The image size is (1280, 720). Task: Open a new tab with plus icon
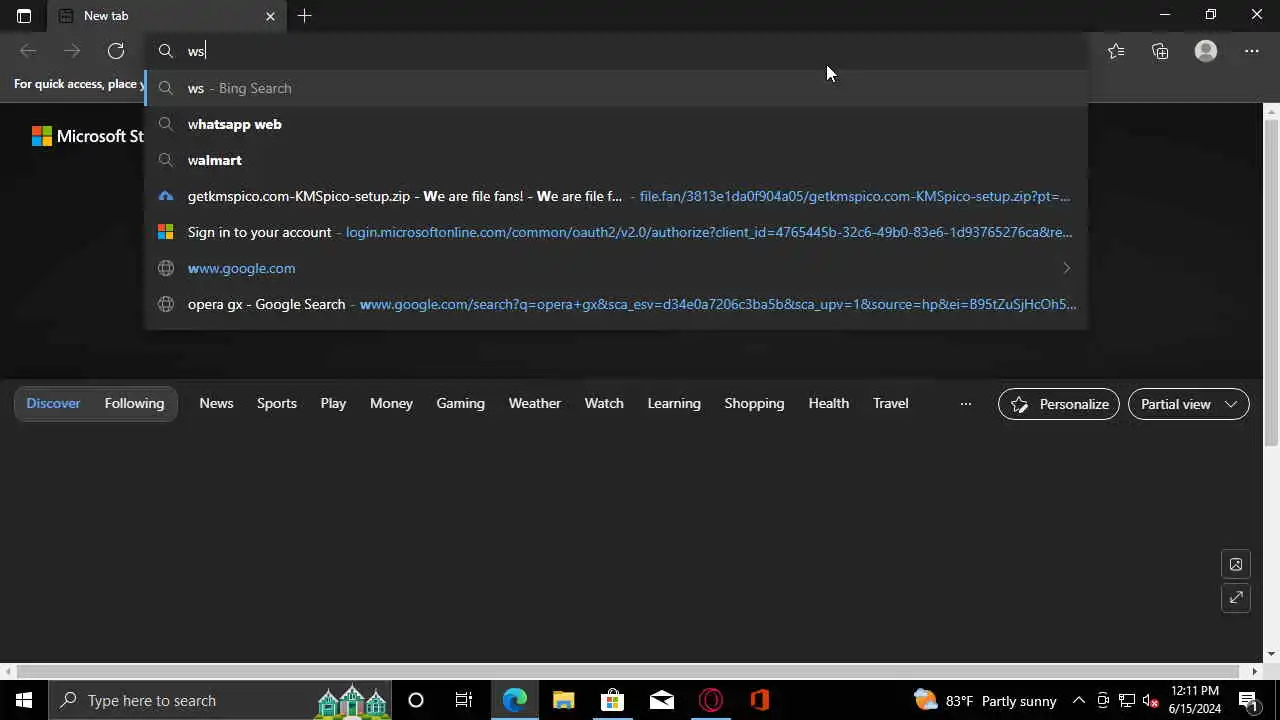[x=305, y=16]
